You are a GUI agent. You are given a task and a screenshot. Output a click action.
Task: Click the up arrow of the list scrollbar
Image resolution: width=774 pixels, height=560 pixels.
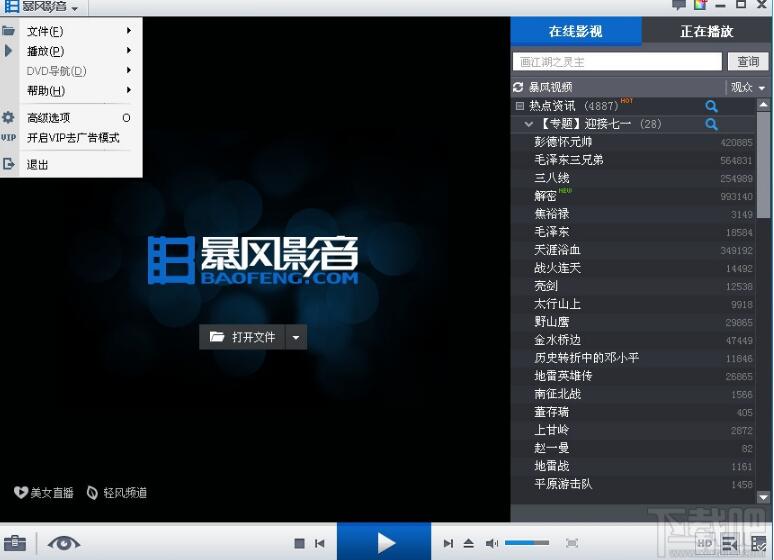click(x=763, y=105)
